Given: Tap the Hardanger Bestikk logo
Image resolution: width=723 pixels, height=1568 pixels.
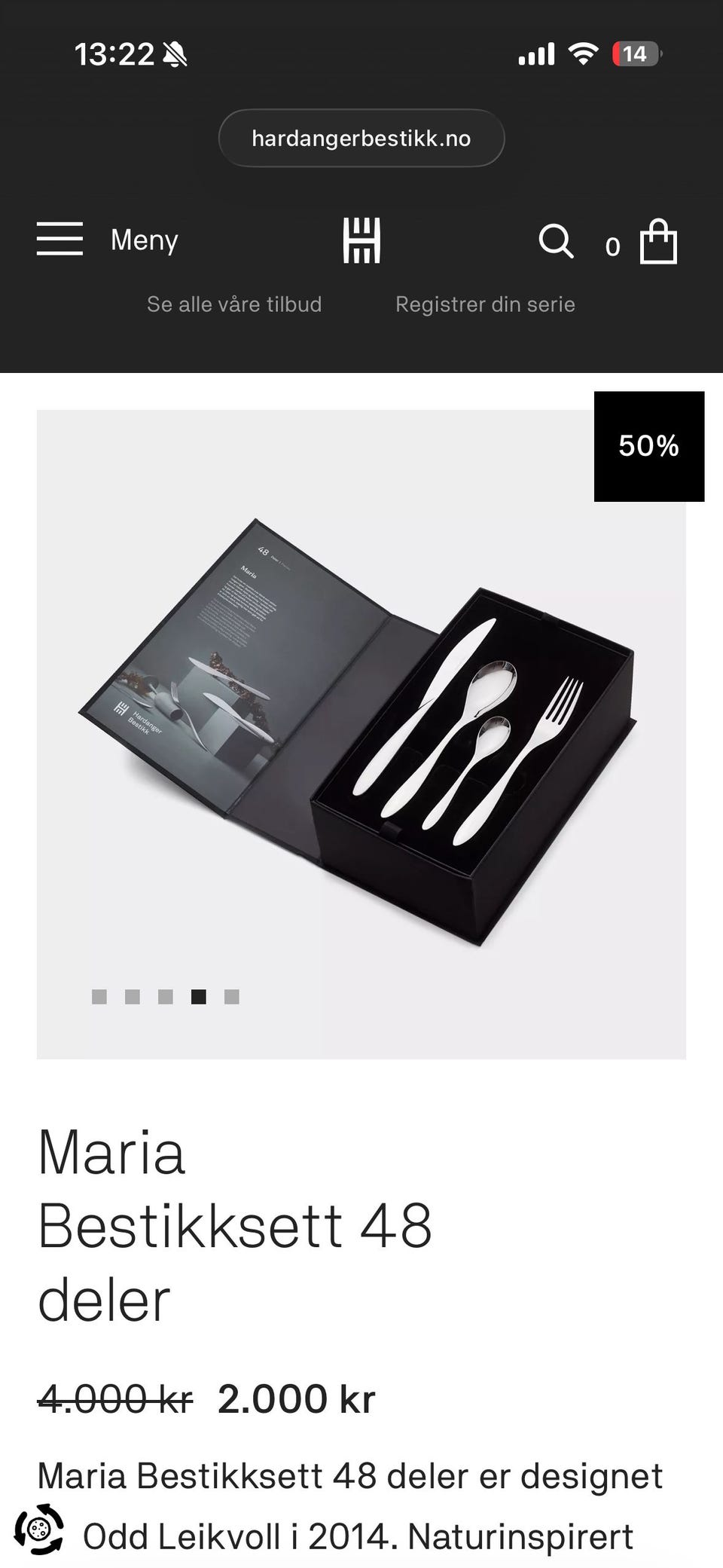Looking at the screenshot, I should click(361, 240).
